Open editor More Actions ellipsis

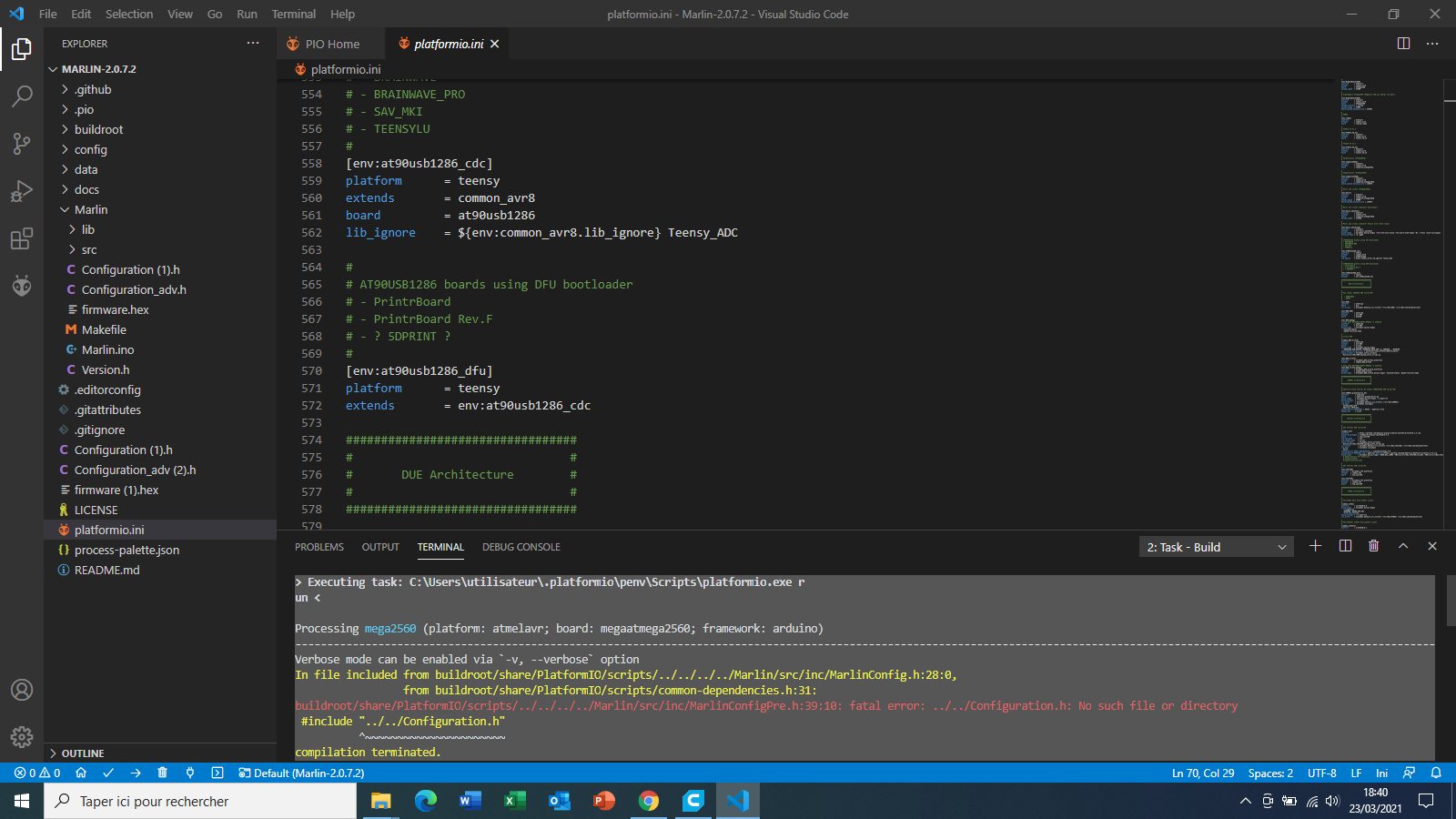pyautogui.click(x=1432, y=44)
